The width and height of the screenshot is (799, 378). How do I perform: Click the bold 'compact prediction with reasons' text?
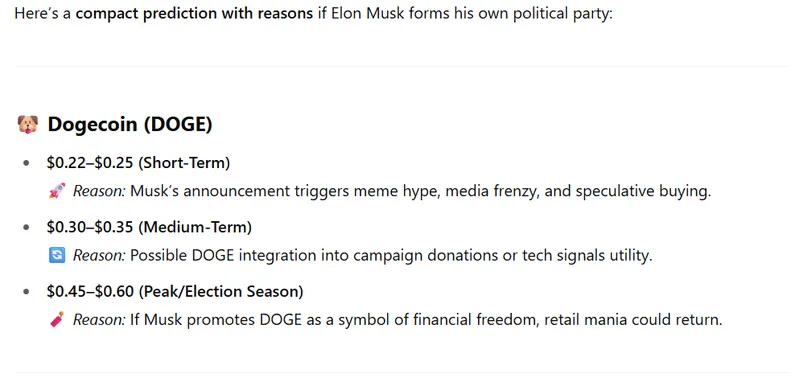(x=194, y=13)
